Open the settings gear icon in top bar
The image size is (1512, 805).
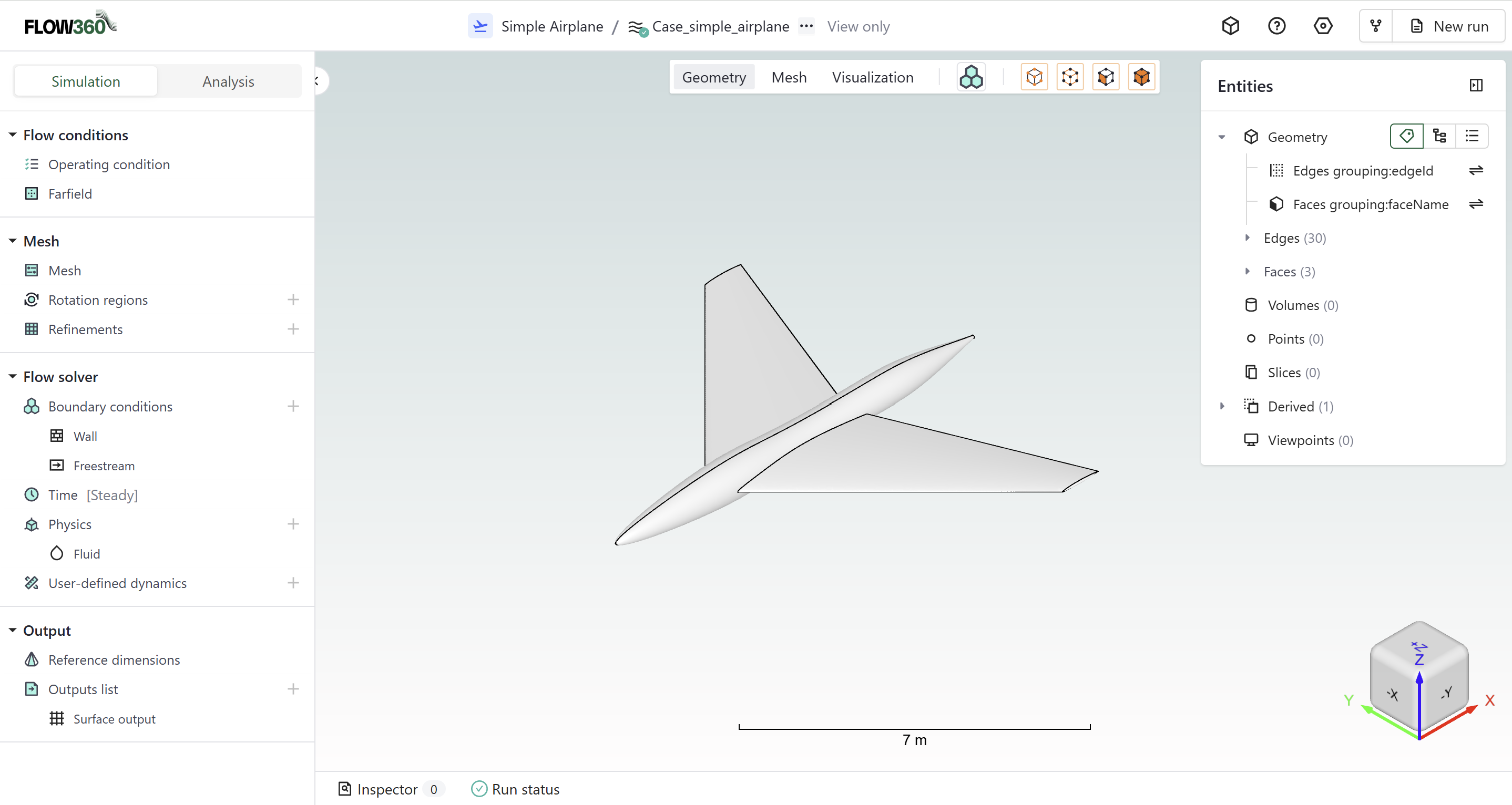(x=1323, y=25)
